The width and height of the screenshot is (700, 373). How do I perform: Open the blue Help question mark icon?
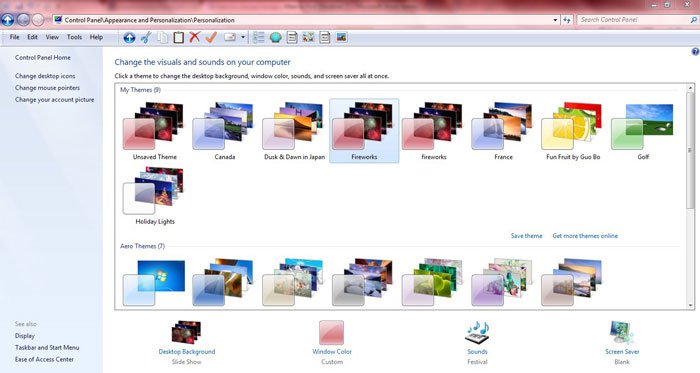(x=695, y=52)
